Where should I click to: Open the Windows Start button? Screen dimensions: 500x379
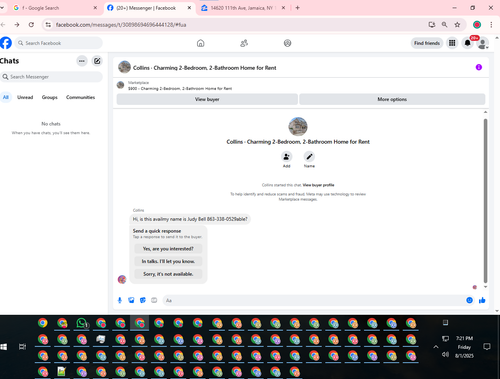coord(4,347)
